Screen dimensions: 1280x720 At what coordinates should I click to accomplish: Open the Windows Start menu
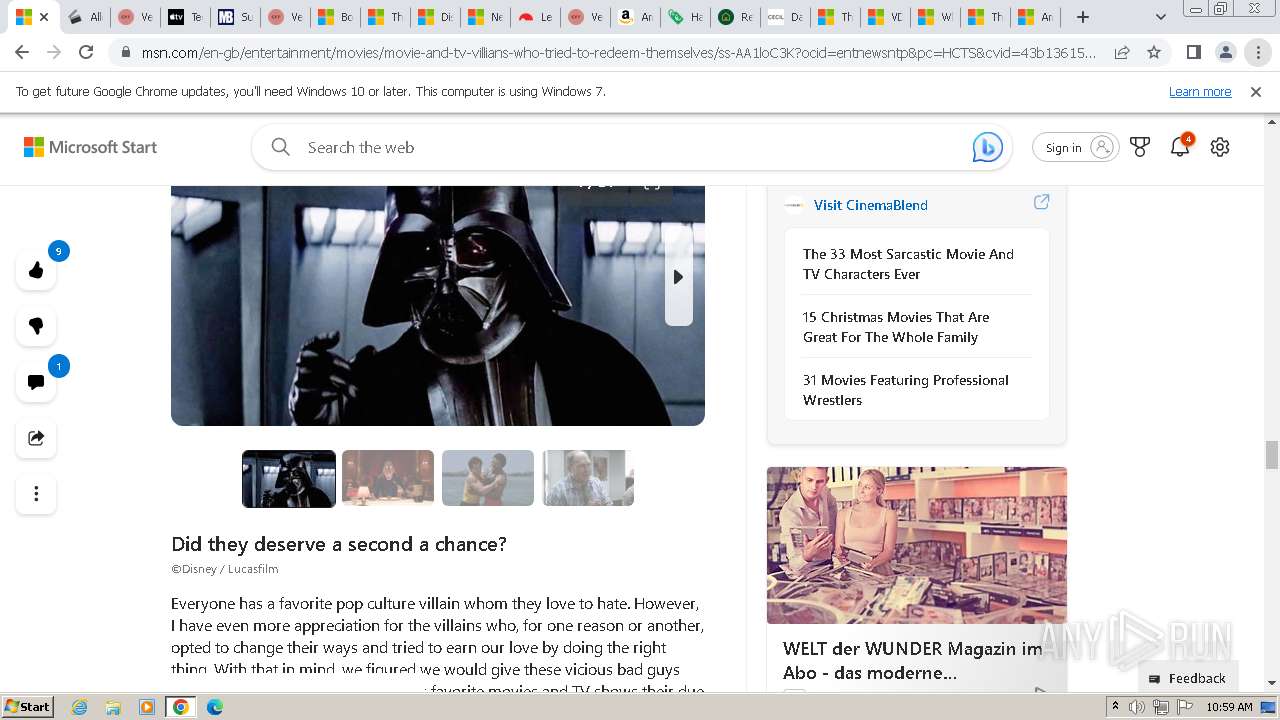click(27, 706)
